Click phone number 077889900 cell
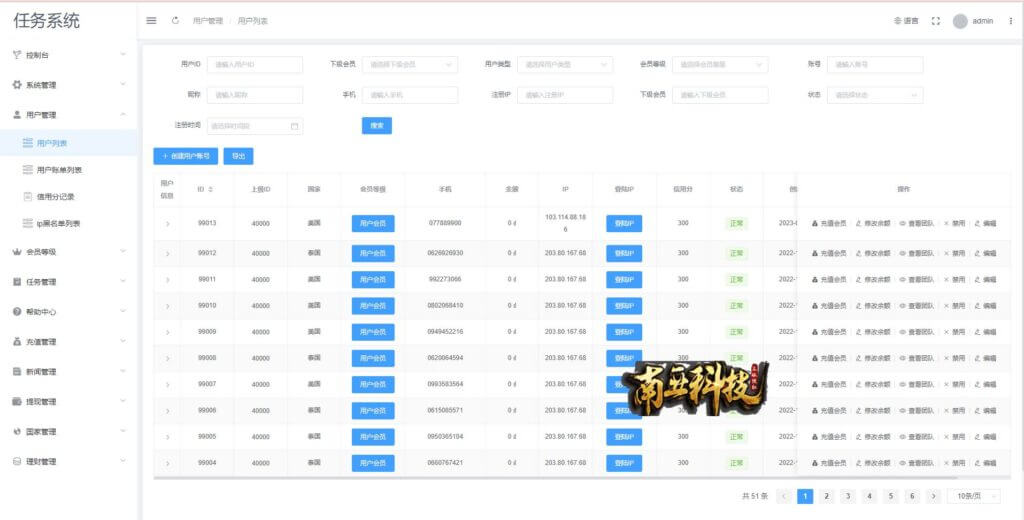 click(x=445, y=223)
